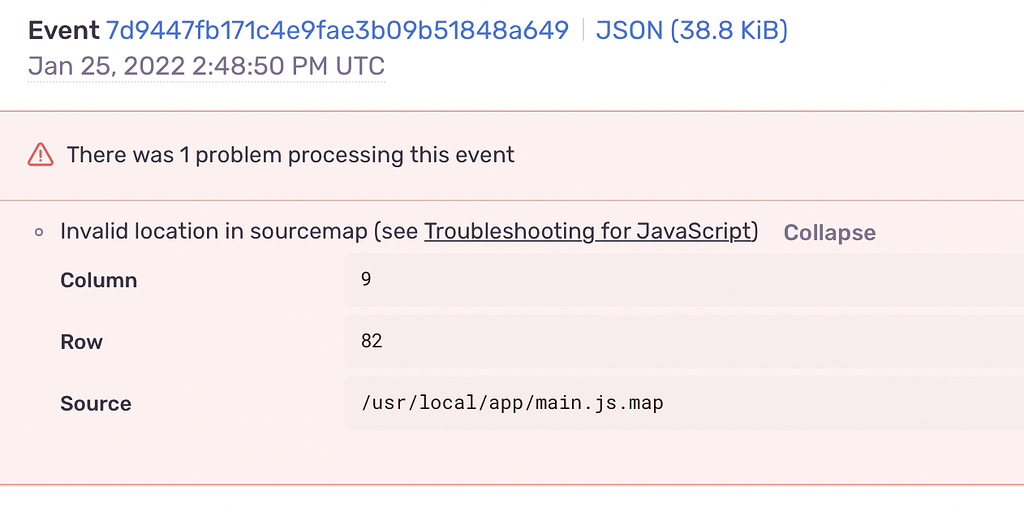Click the divider between event ID and JSON

pyautogui.click(x=583, y=30)
